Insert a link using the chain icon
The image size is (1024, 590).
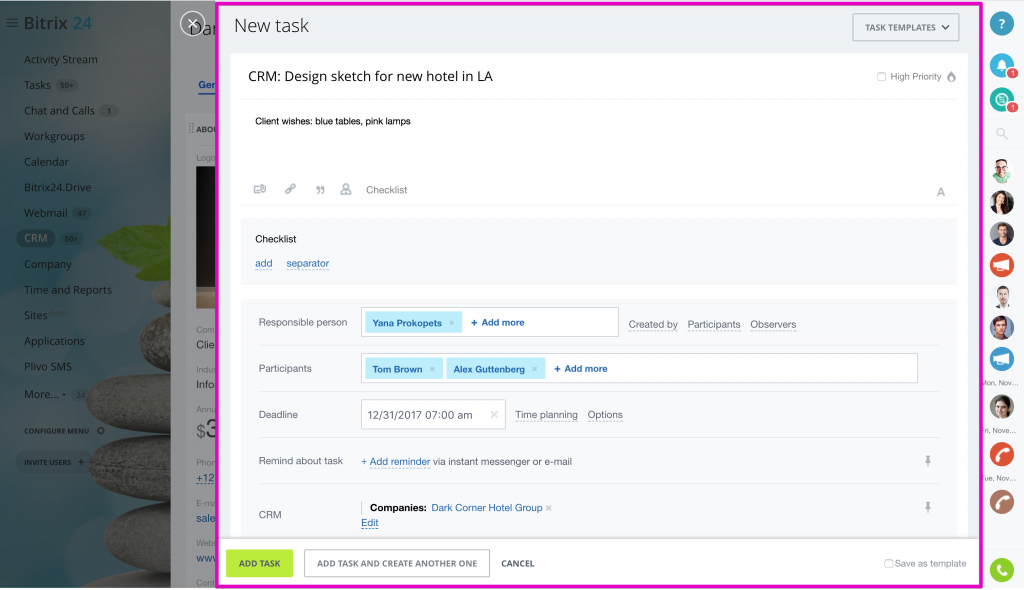[x=291, y=189]
